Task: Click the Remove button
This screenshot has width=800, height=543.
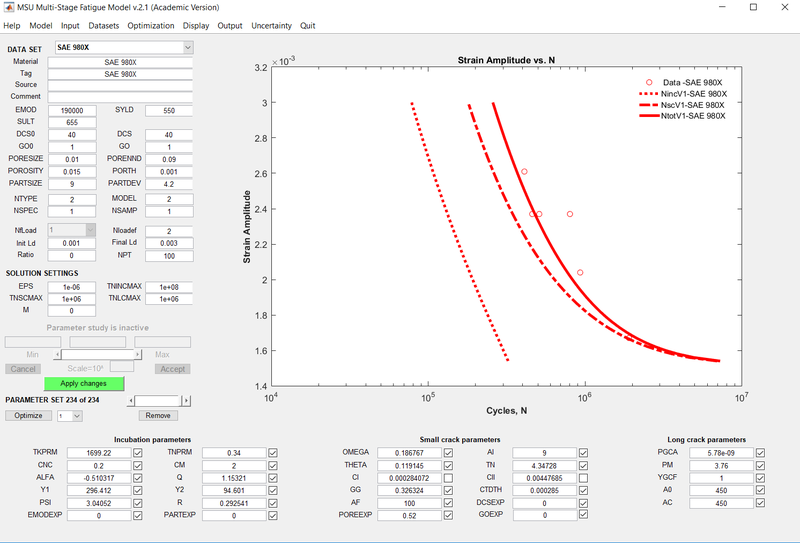Action: point(157,415)
